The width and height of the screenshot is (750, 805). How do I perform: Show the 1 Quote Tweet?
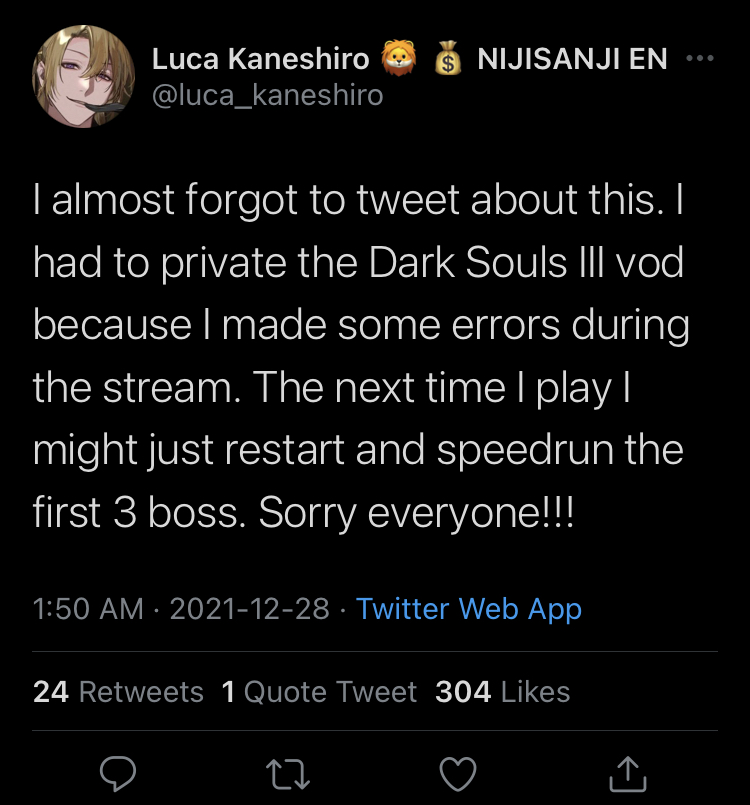tap(319, 692)
